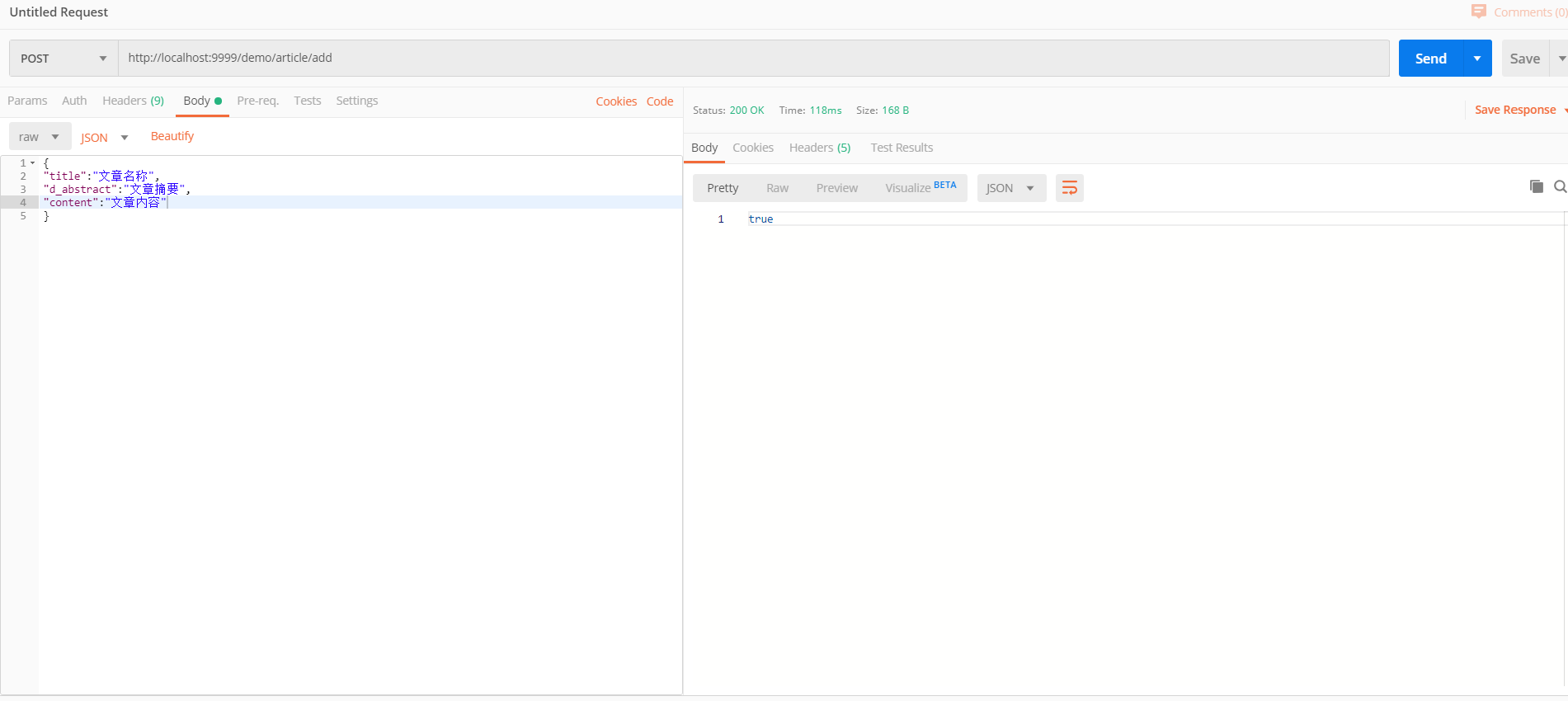1568x701 pixels.
Task: Switch to the Params tab
Action: (27, 101)
